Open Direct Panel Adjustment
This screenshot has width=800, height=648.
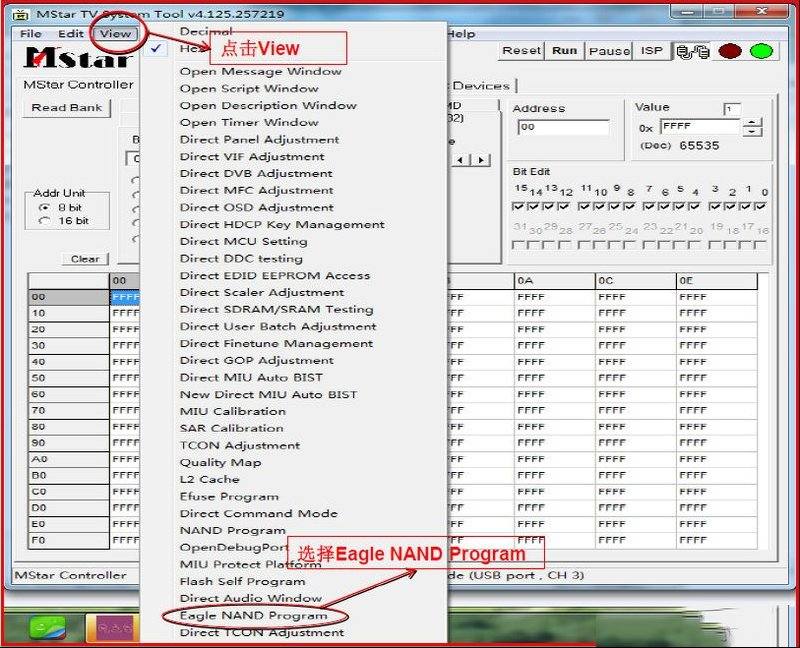260,139
